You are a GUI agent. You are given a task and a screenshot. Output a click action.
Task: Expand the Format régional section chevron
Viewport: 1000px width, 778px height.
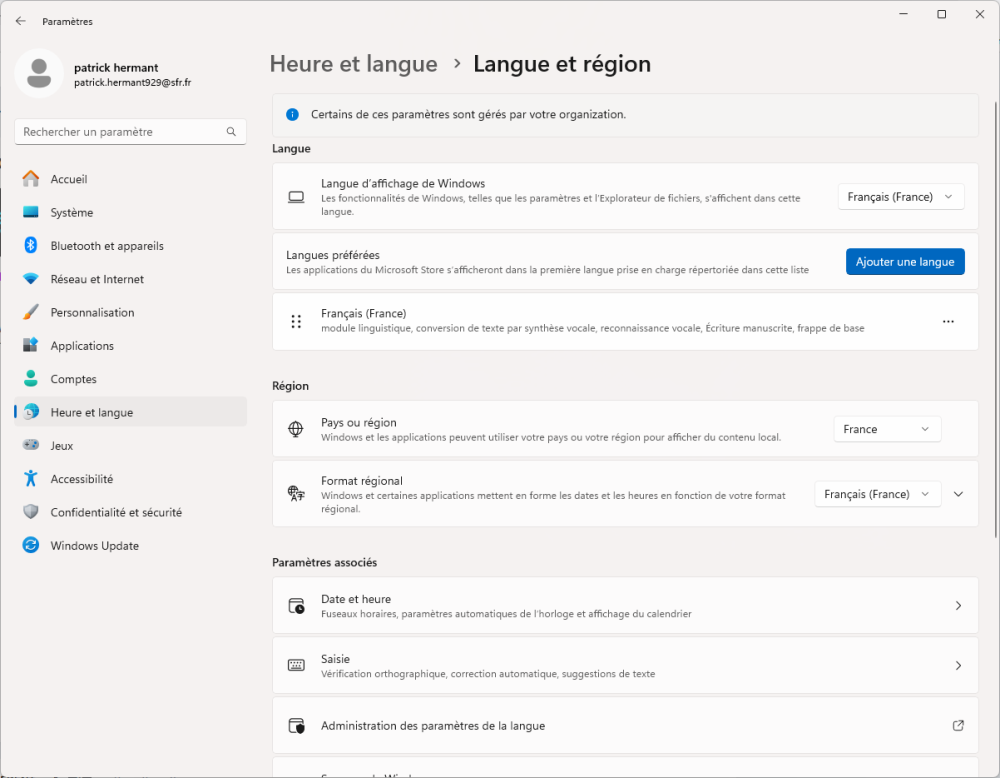(958, 494)
